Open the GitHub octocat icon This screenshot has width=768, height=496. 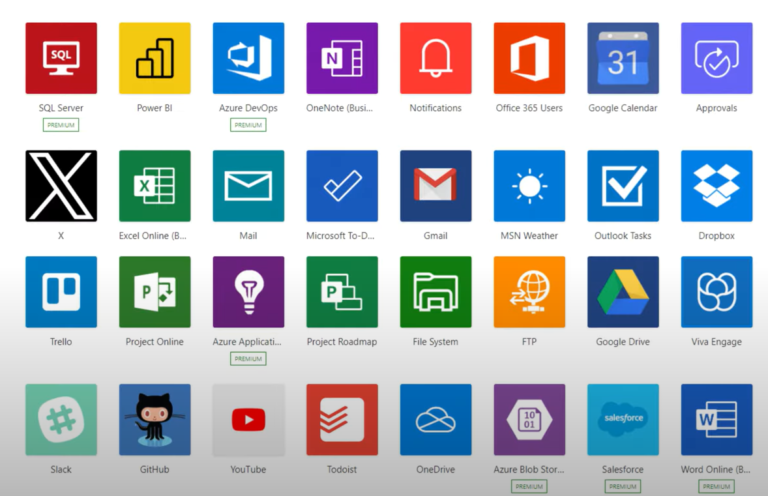(x=155, y=420)
